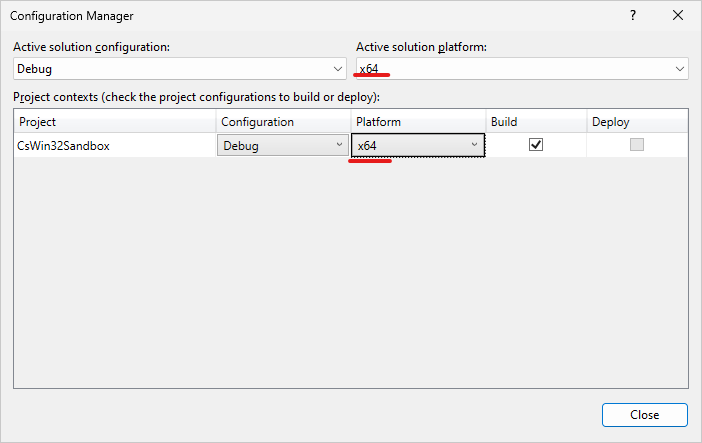Screen dimensions: 702x443
Task: Click the "Active solution platform:" label
Action: point(421,47)
